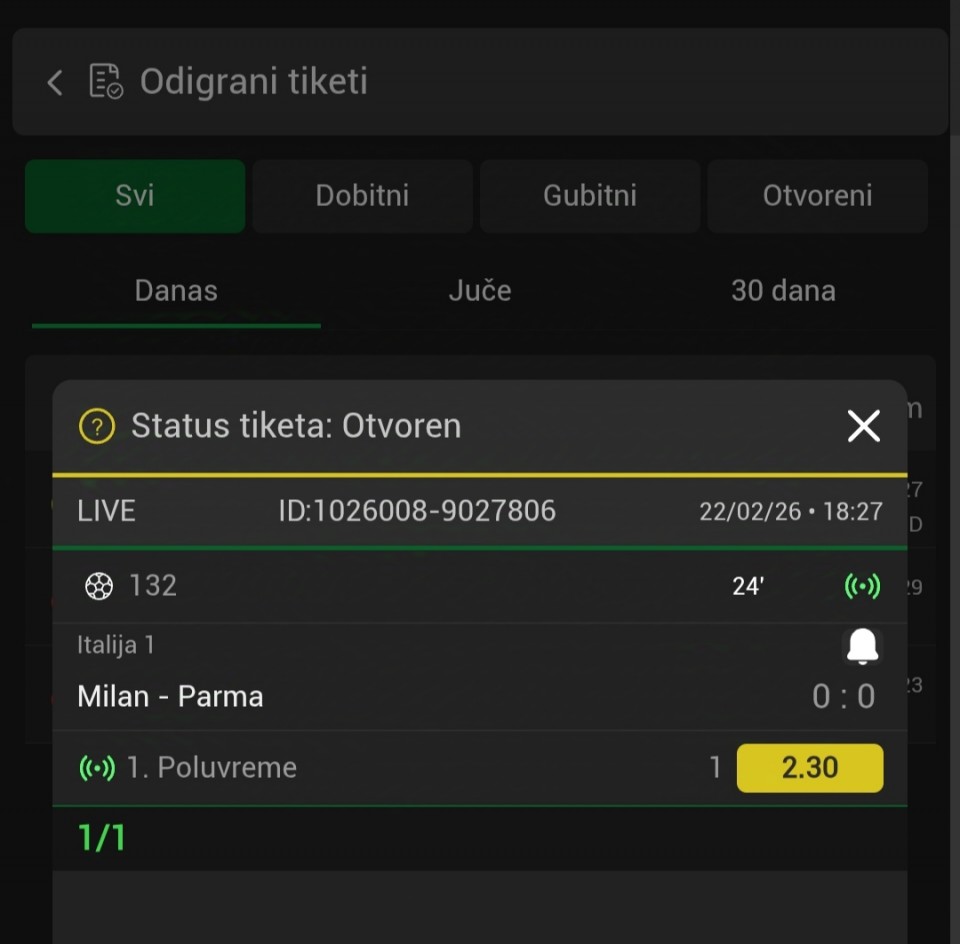
Task: Tap the back arrow beside Odigrani tiketi
Action: [55, 82]
